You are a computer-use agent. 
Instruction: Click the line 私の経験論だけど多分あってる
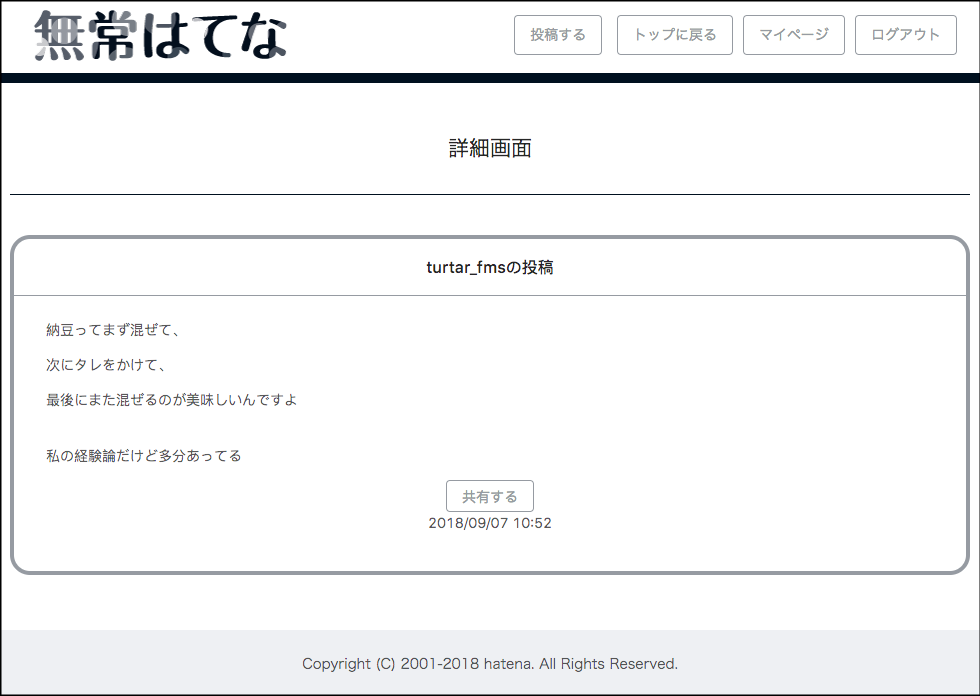click(144, 456)
